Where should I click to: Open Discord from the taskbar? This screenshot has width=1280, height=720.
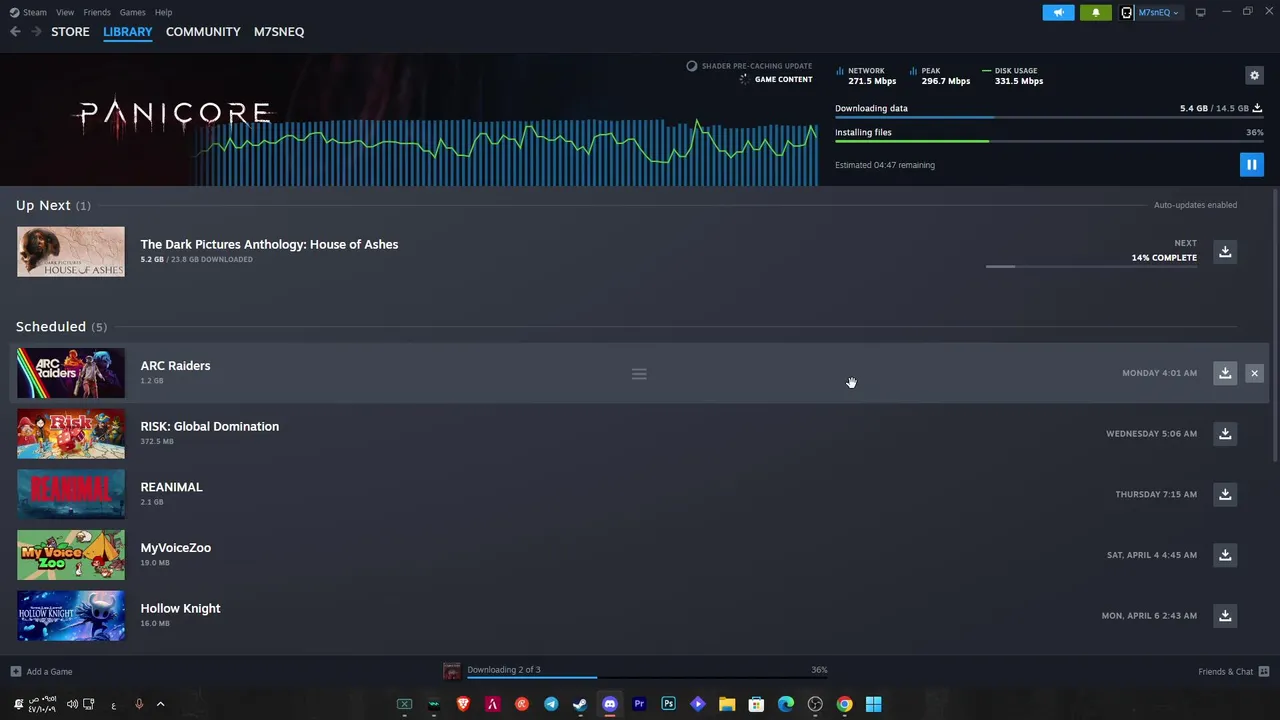[x=610, y=704]
